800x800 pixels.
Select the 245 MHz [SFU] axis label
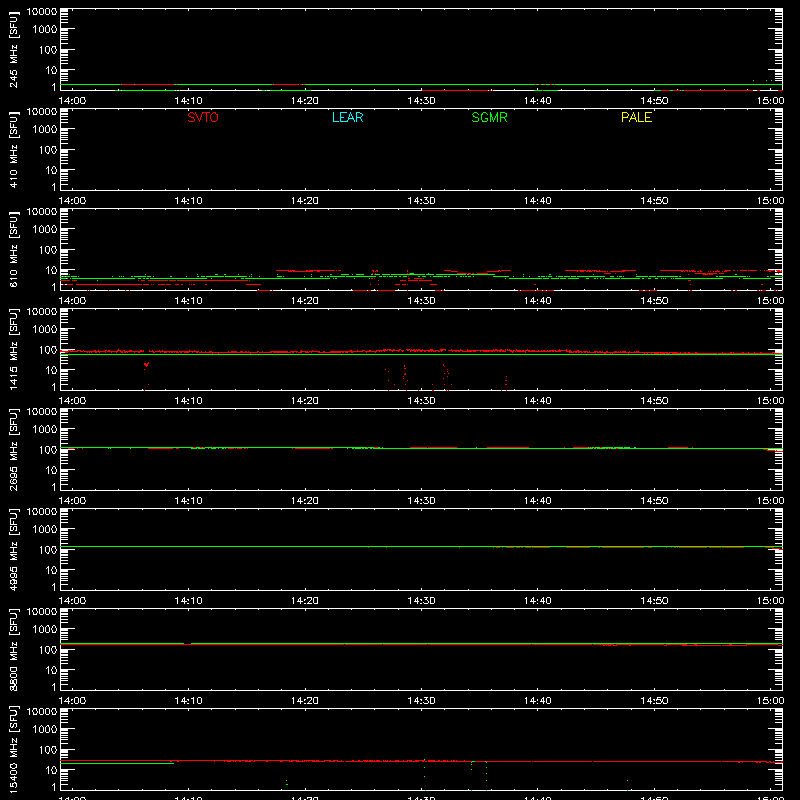(13, 49)
